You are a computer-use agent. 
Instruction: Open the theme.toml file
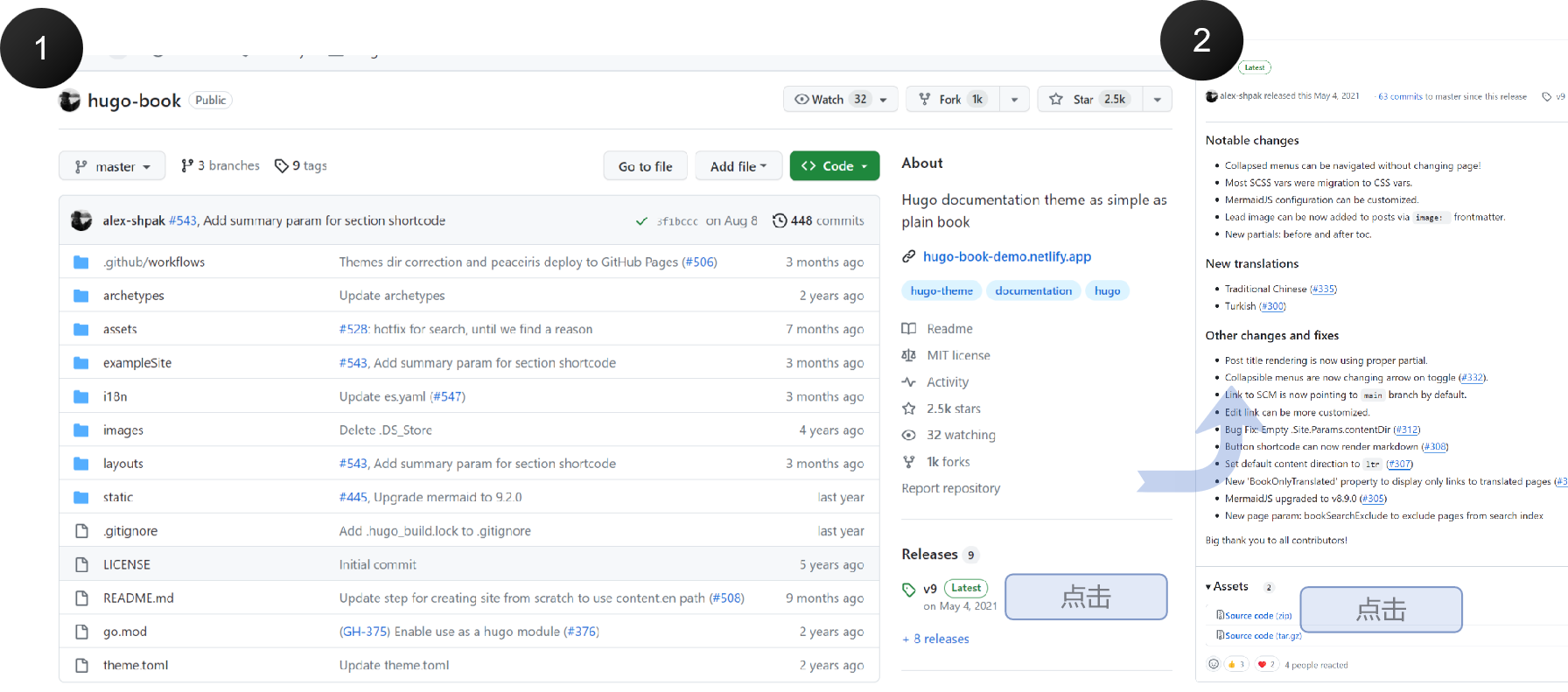(x=136, y=665)
